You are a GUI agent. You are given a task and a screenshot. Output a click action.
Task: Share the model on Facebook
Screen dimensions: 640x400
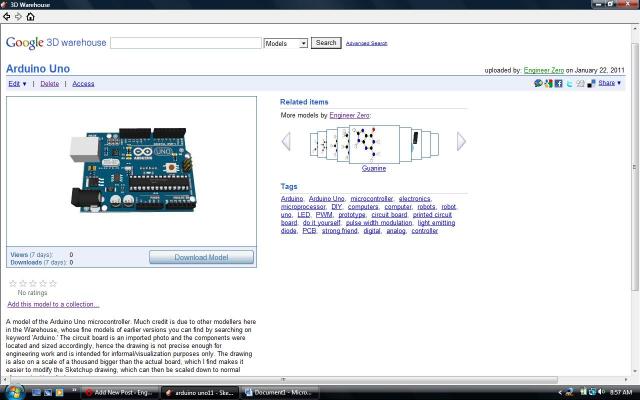pyautogui.click(x=558, y=83)
